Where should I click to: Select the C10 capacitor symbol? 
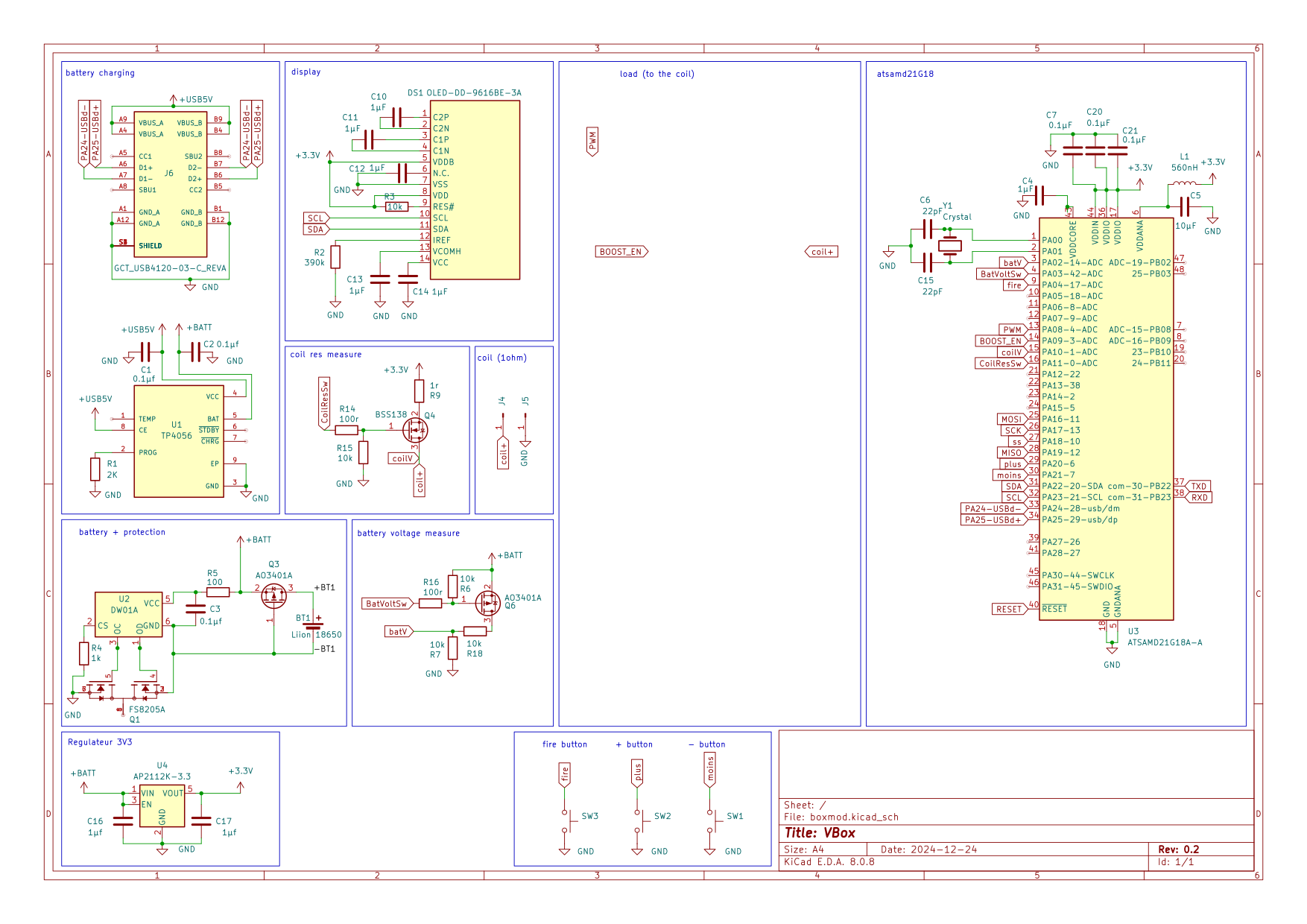click(x=396, y=117)
